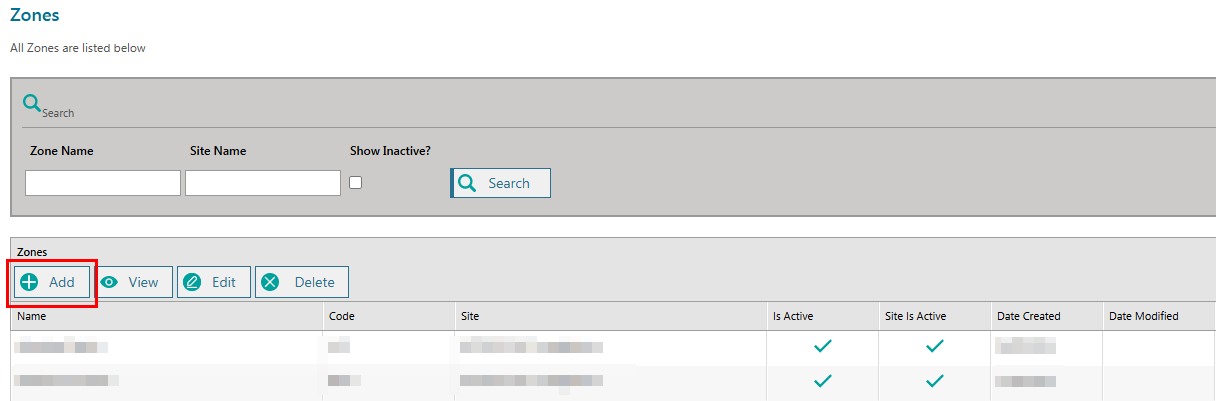Viewport: 1216px width, 401px height.
Task: Click the eye icon on View button
Action: point(110,282)
